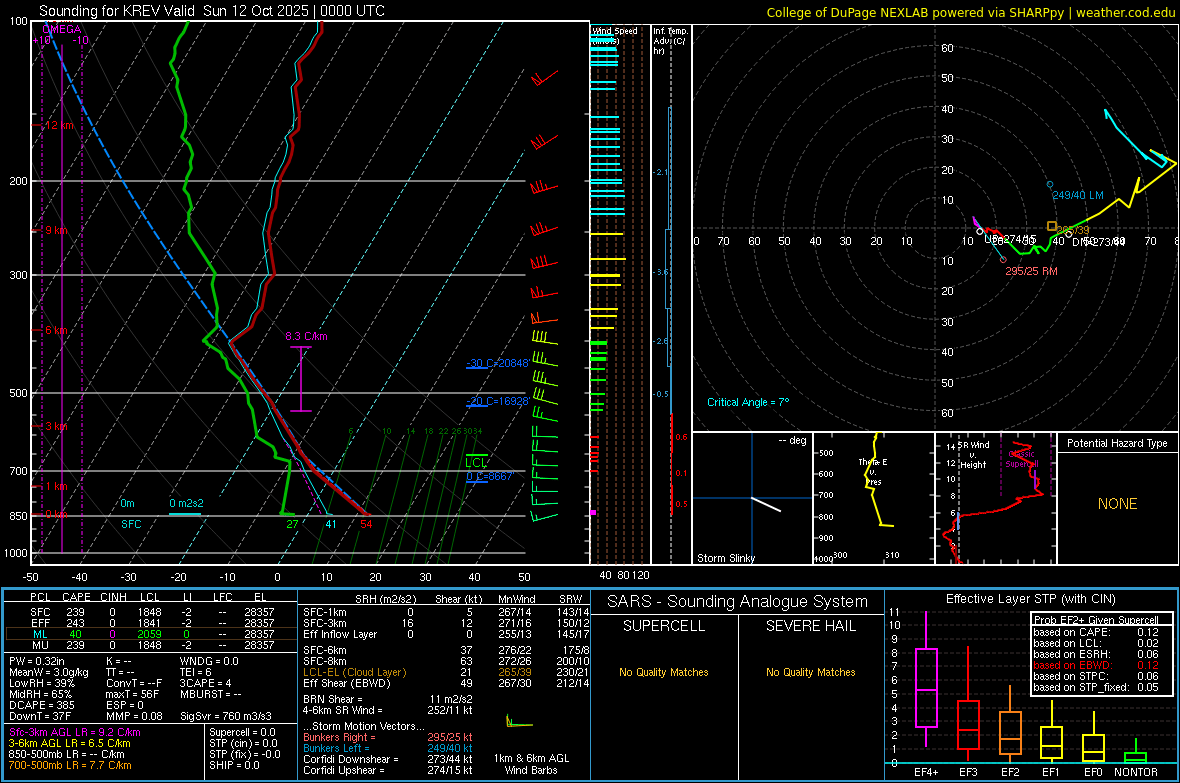Click the 'Eff Inflow Layer' row
The width and height of the screenshot is (1180, 783).
(446, 634)
